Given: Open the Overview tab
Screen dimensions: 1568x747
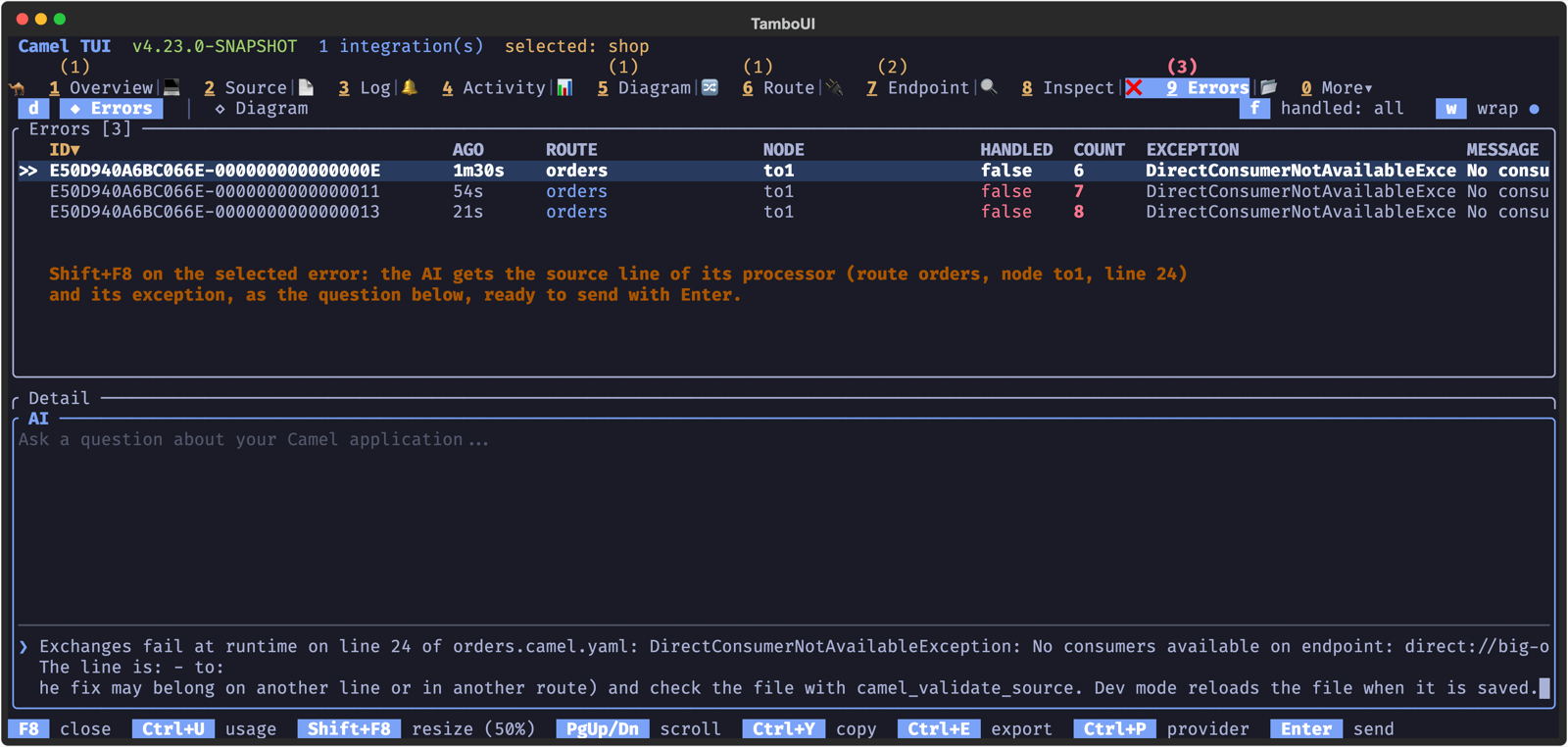Looking at the screenshot, I should click(101, 88).
